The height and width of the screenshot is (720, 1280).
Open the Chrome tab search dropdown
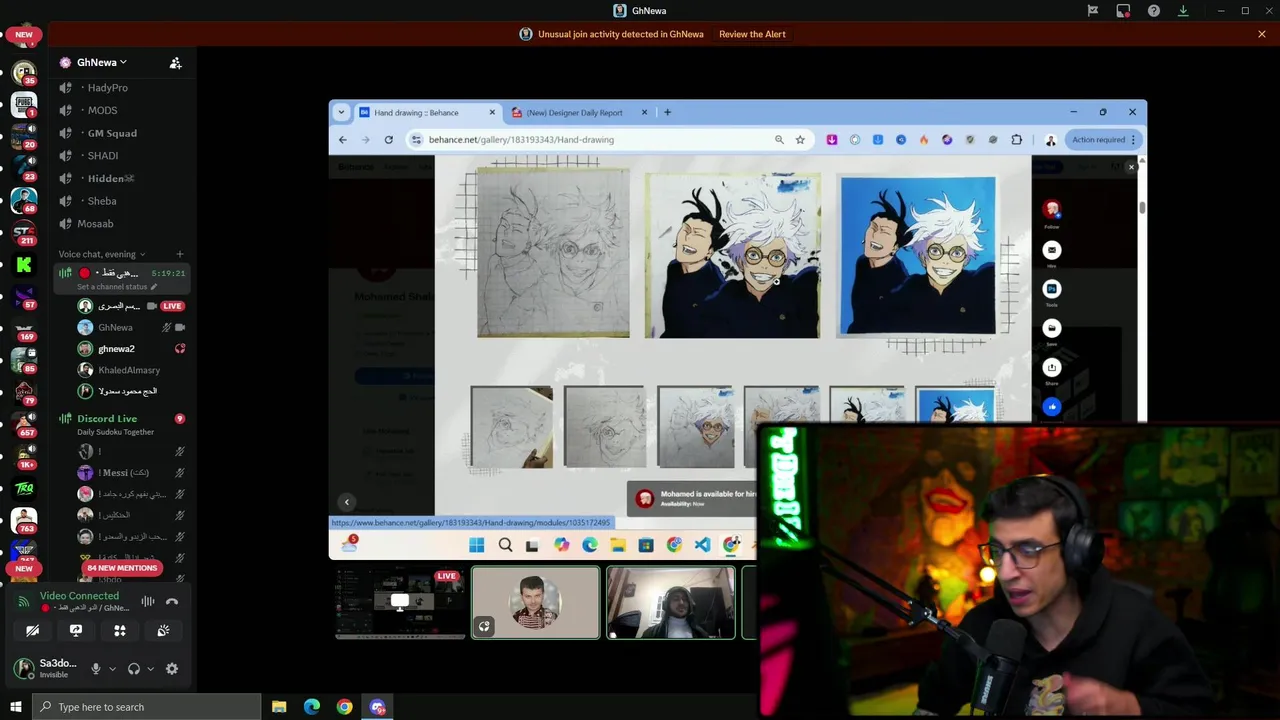(x=341, y=112)
